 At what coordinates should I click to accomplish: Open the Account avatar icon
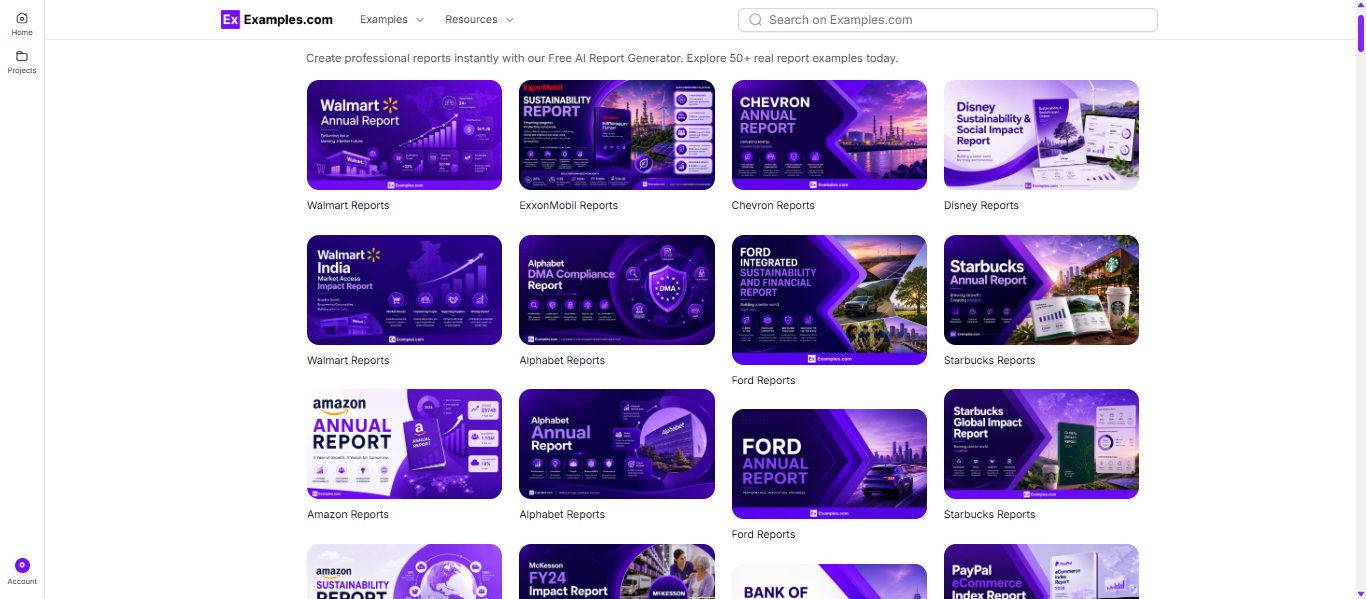[x=22, y=565]
